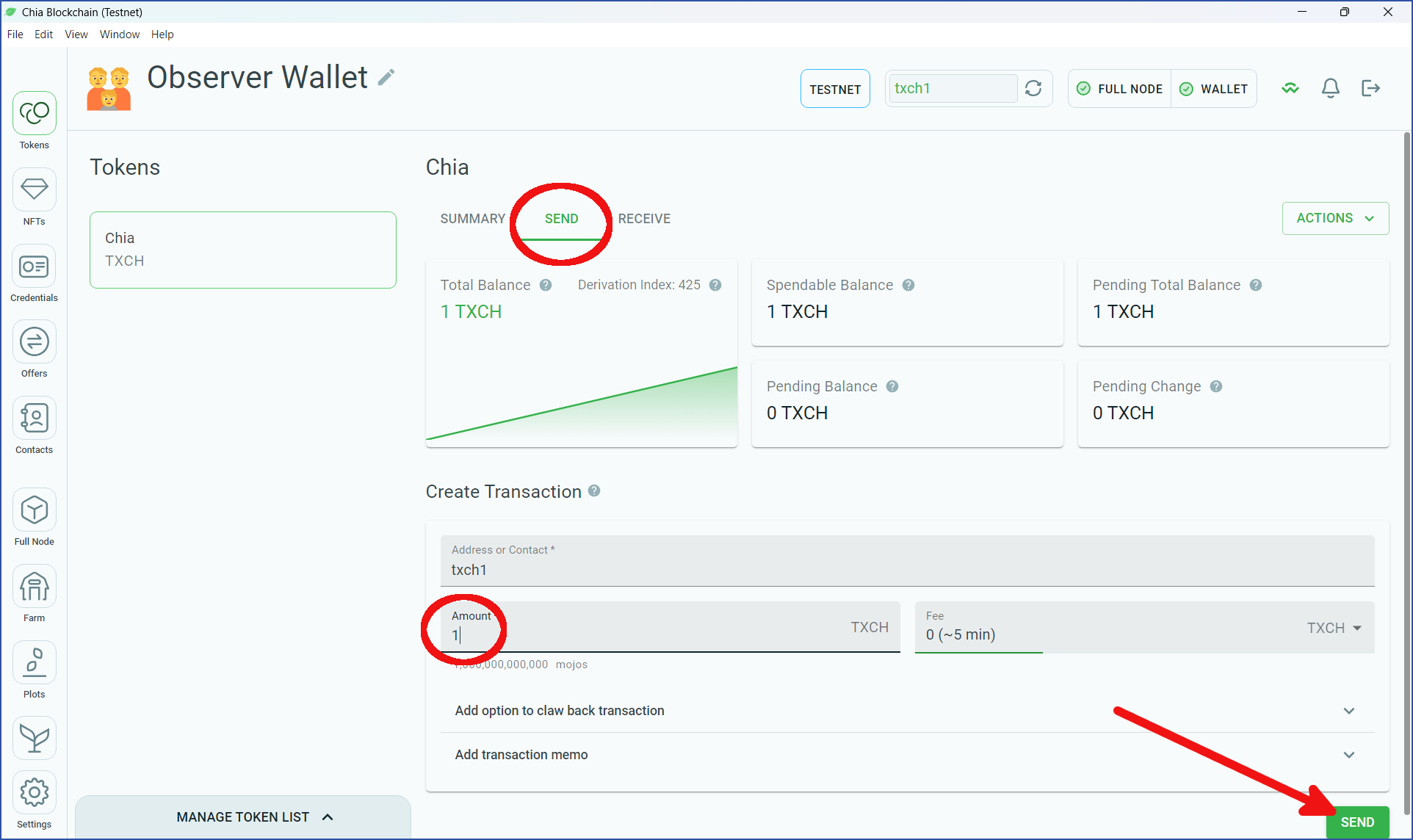The width and height of the screenshot is (1413, 840).
Task: Switch to the RECEIVE tab
Action: pyautogui.click(x=644, y=219)
